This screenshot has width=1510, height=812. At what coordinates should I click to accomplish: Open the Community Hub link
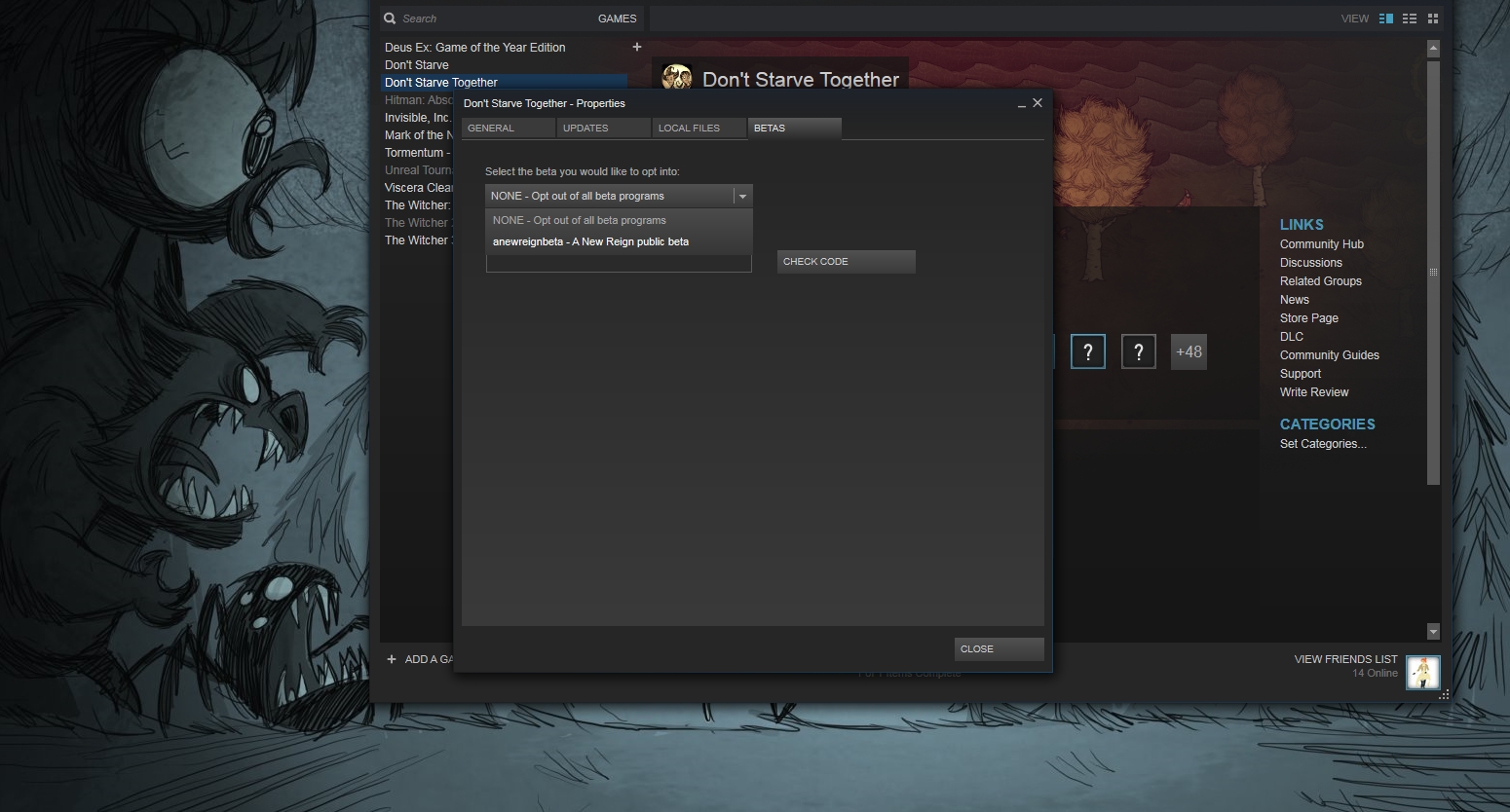tap(1321, 244)
